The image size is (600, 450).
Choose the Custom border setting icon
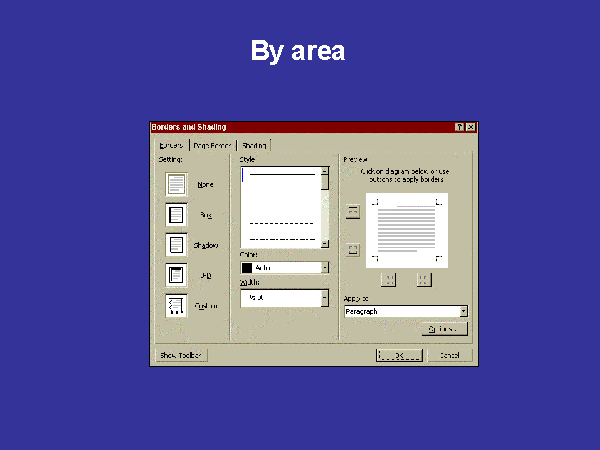pyautogui.click(x=176, y=306)
